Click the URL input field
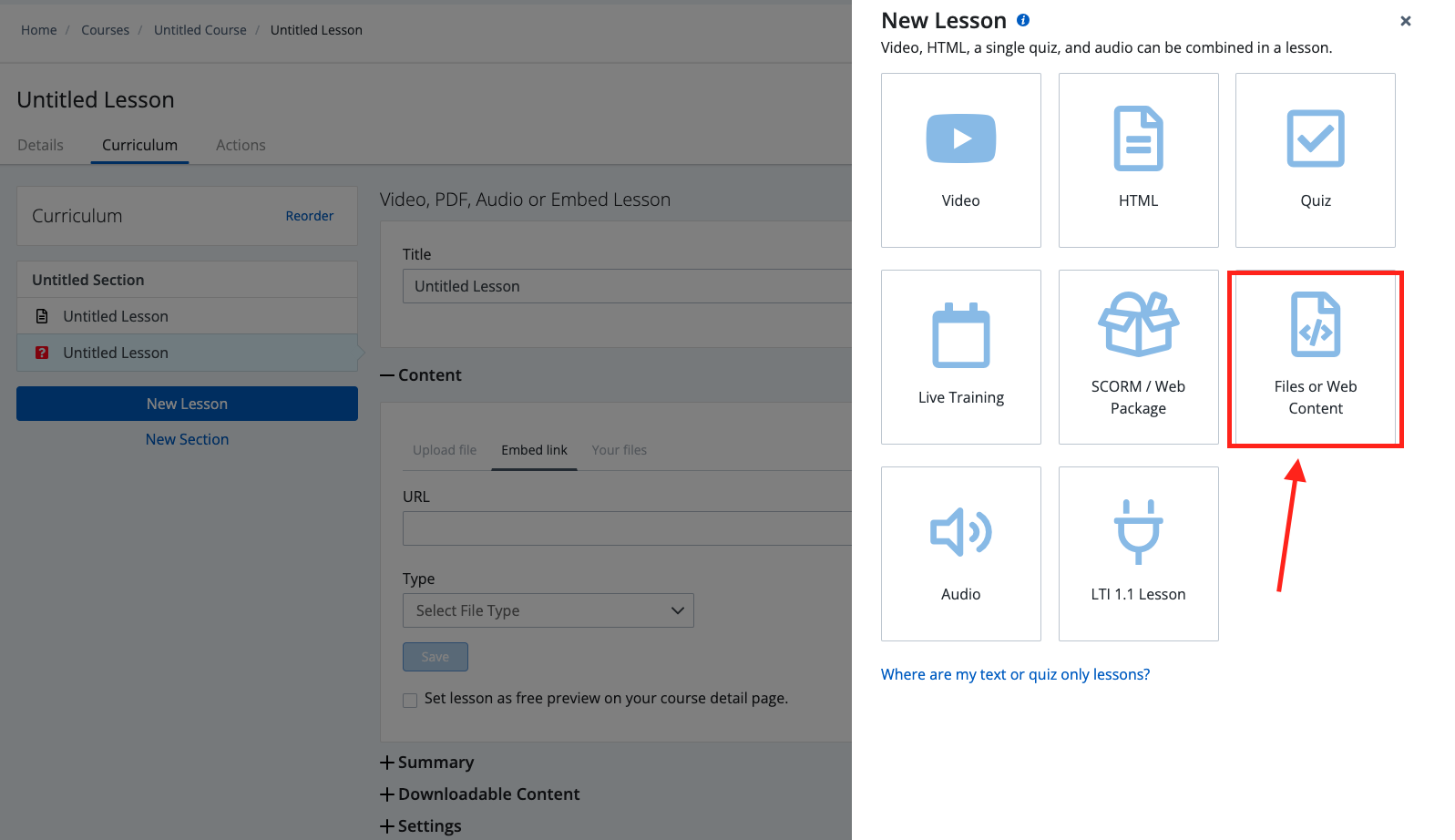Screen dimensions: 1455x840 click(627, 528)
